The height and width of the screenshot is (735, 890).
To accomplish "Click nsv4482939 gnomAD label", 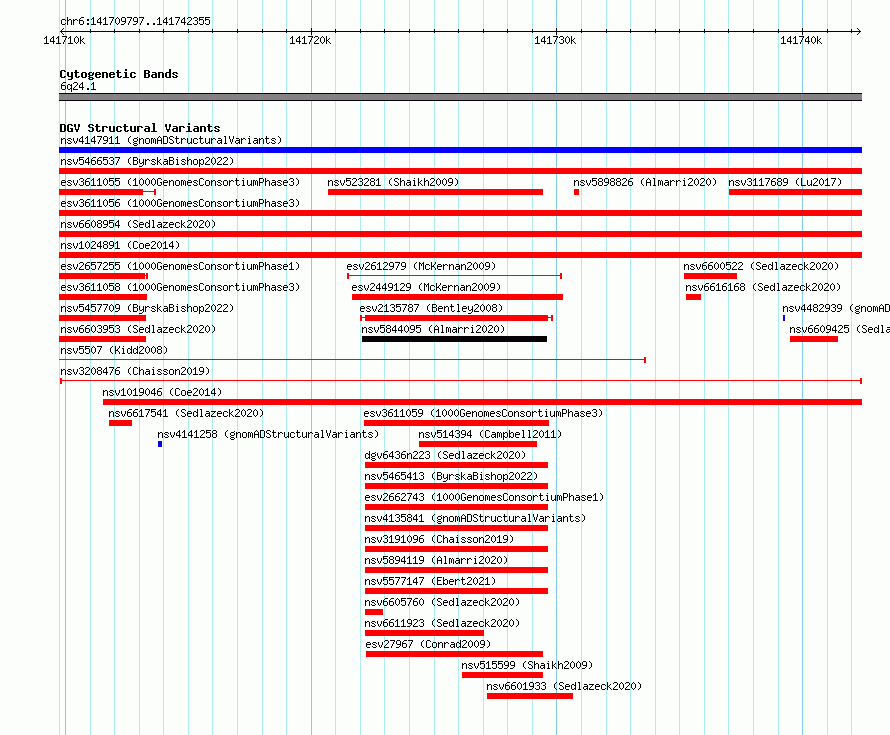I will pos(836,308).
